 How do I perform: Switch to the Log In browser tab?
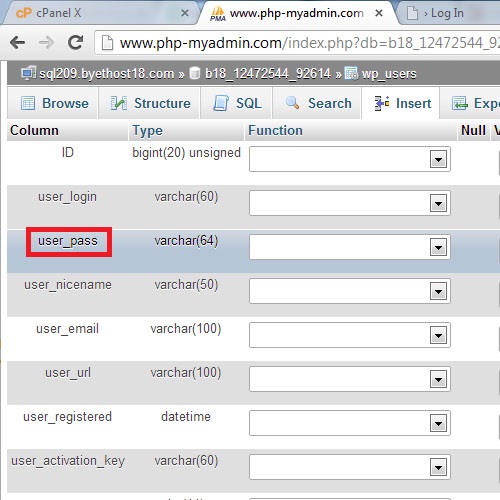[448, 13]
